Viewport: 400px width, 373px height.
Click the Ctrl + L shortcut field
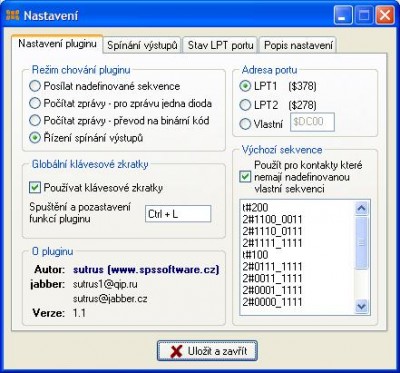tap(178, 214)
